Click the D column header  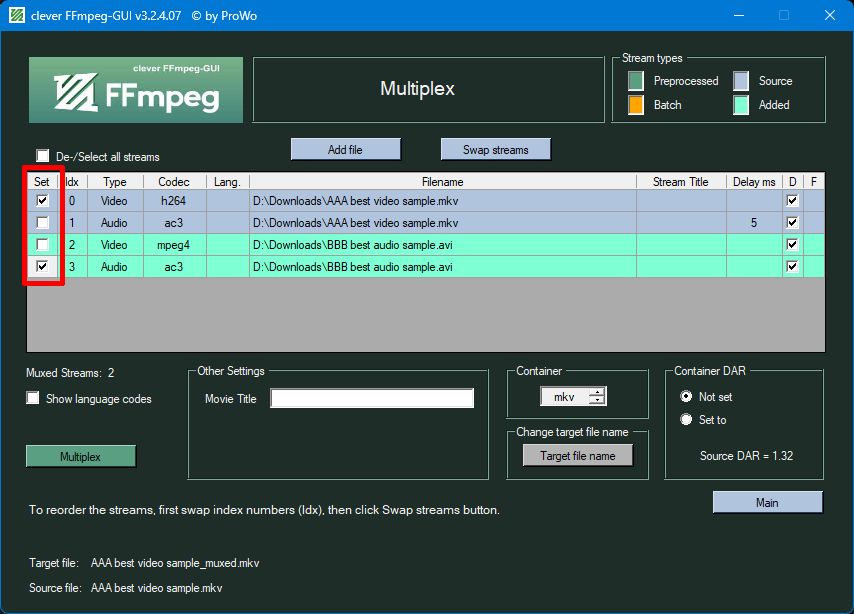point(793,181)
